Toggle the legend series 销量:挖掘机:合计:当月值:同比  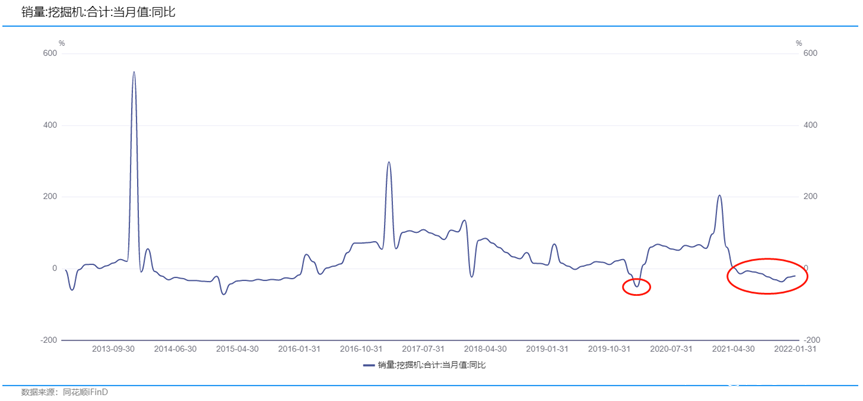pyautogui.click(x=424, y=364)
